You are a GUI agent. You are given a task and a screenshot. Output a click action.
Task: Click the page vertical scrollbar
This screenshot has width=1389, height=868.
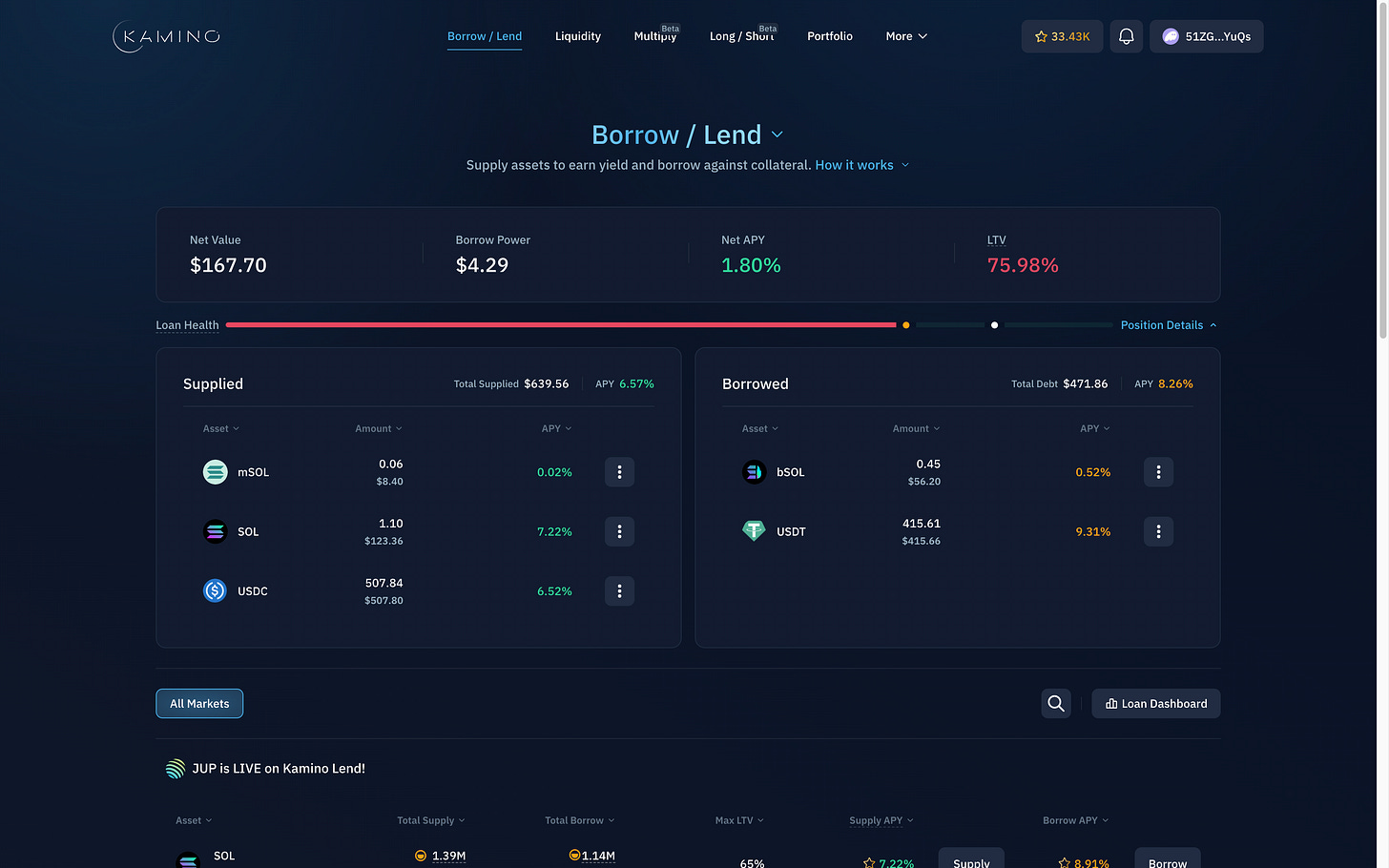[x=1383, y=172]
